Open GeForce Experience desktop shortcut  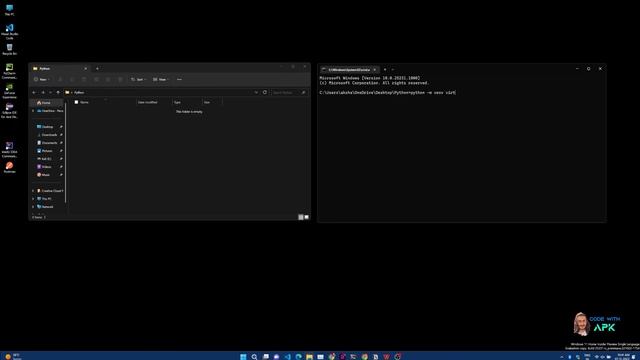tap(9, 91)
